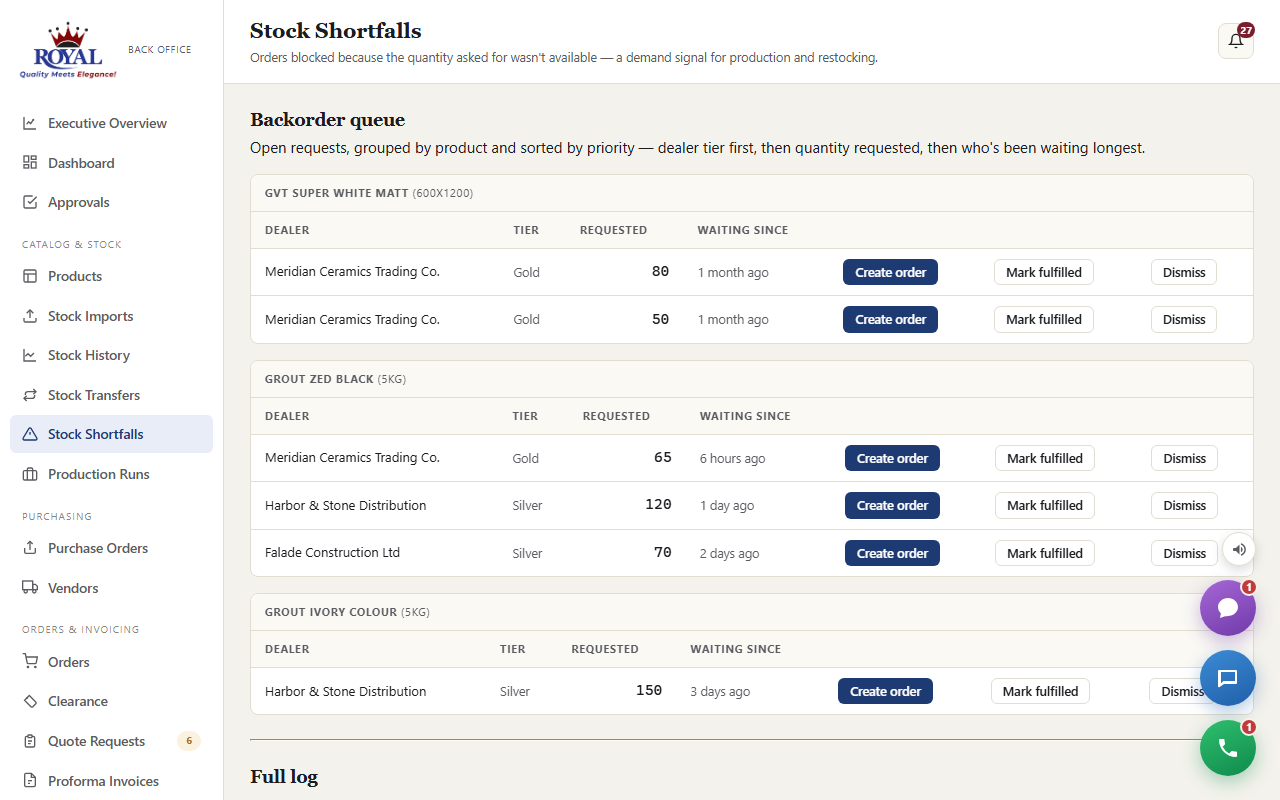Click the Executive Overview chart icon

(x=30, y=123)
